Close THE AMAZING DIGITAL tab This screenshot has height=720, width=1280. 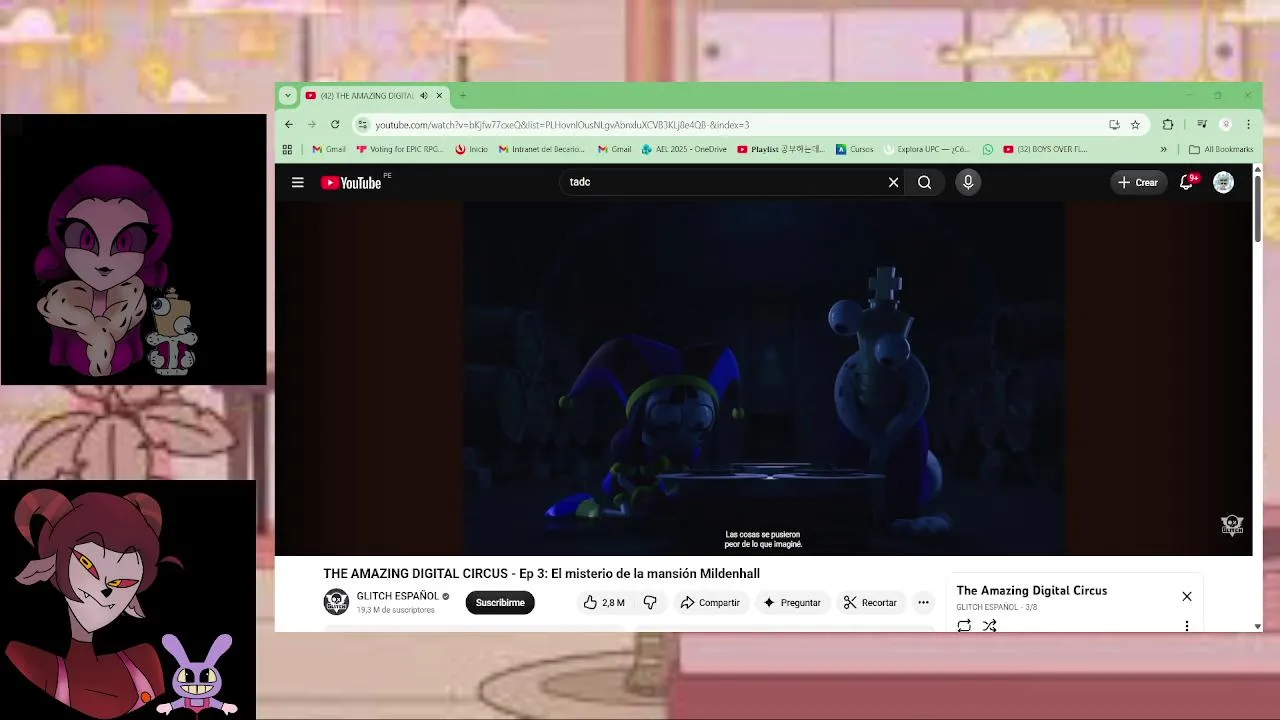tap(438, 95)
